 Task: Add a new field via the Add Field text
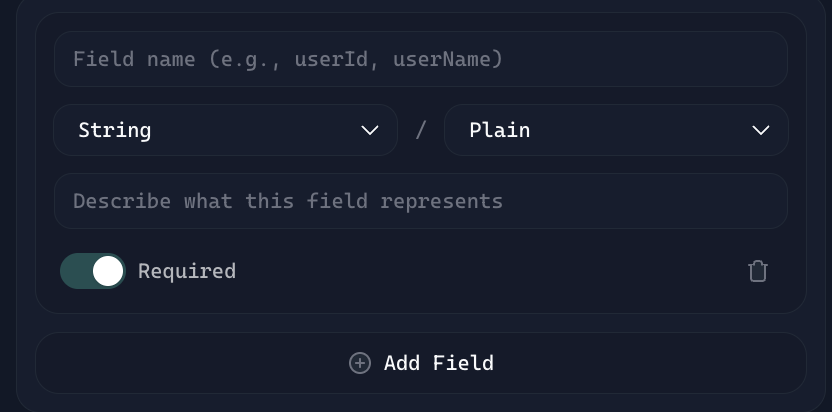tap(438, 363)
